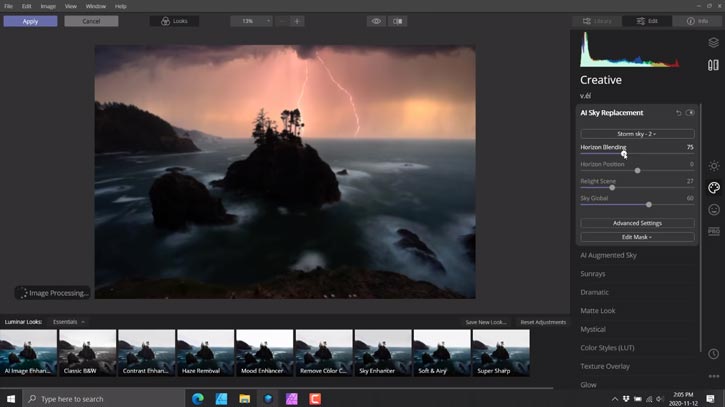Open the Layers panel icon
The height and width of the screenshot is (407, 725).
[713, 43]
